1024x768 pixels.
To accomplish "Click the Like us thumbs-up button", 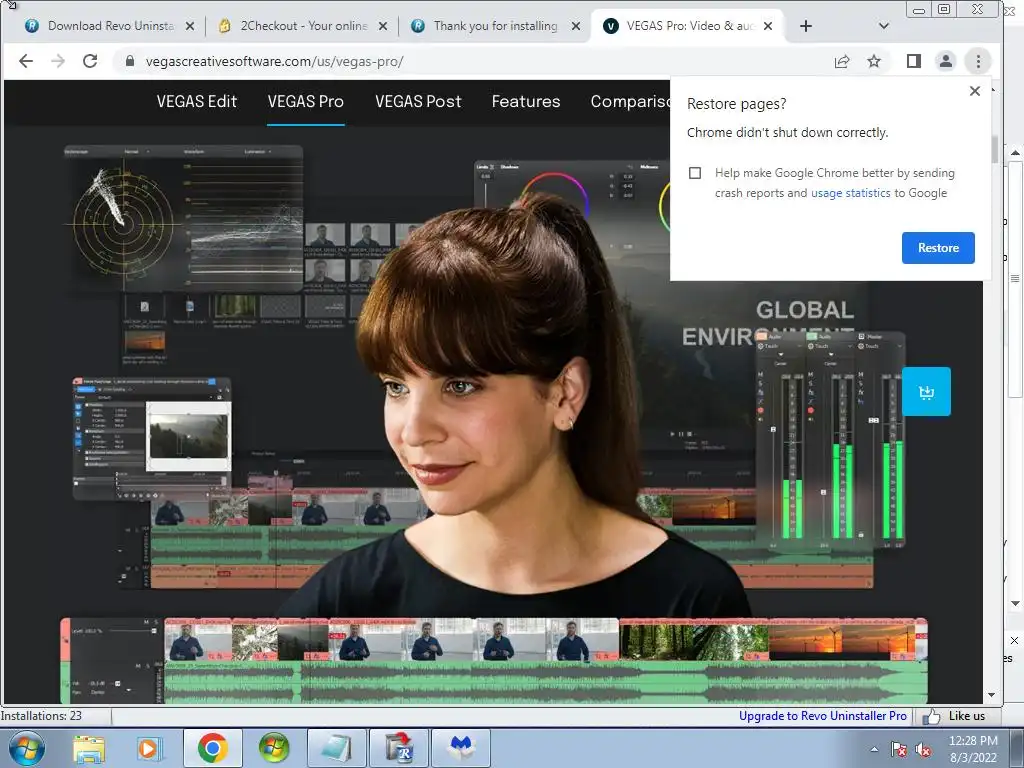I will pos(953,716).
